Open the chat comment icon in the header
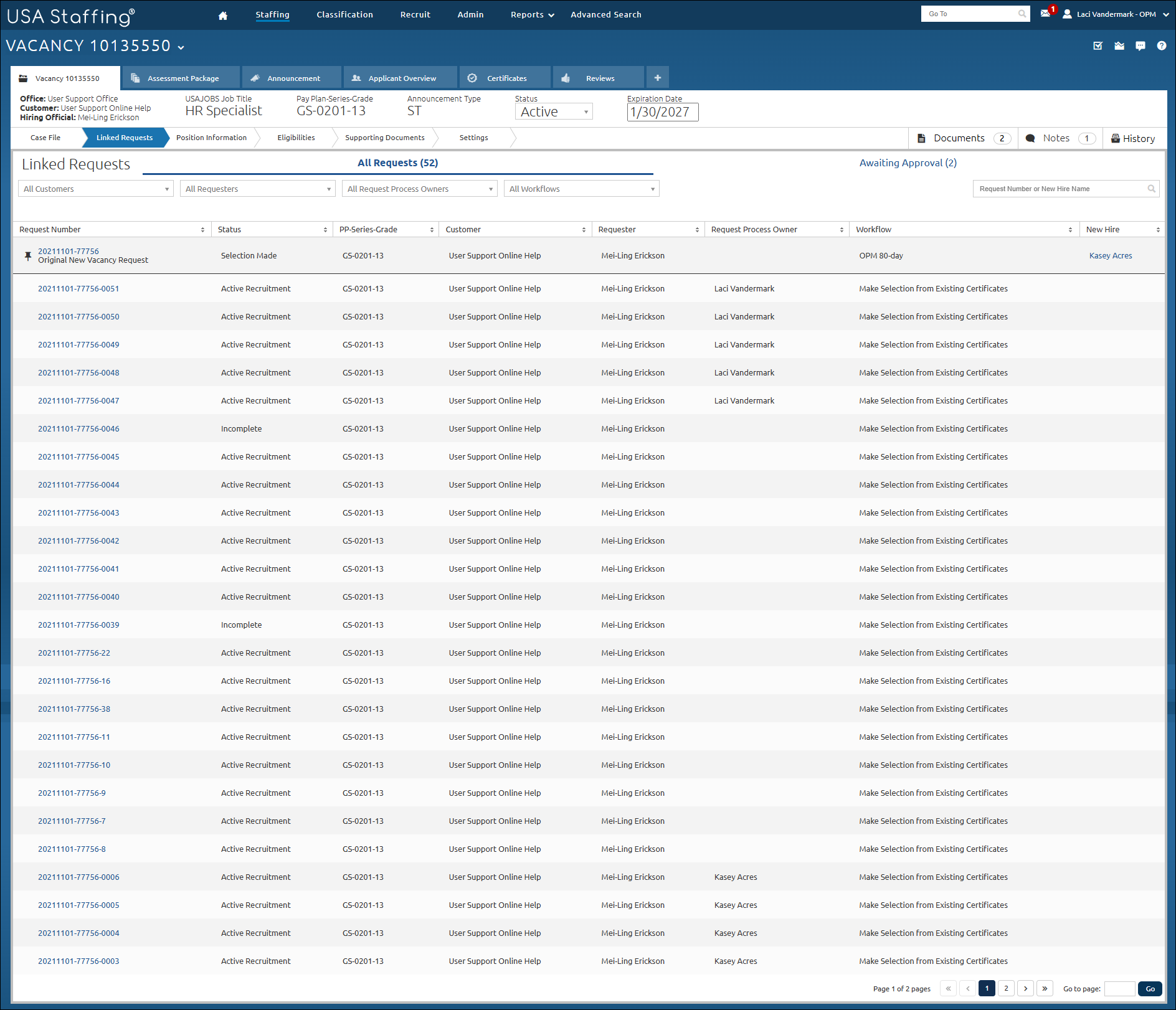Viewport: 1176px width, 1010px height. 1140,45
